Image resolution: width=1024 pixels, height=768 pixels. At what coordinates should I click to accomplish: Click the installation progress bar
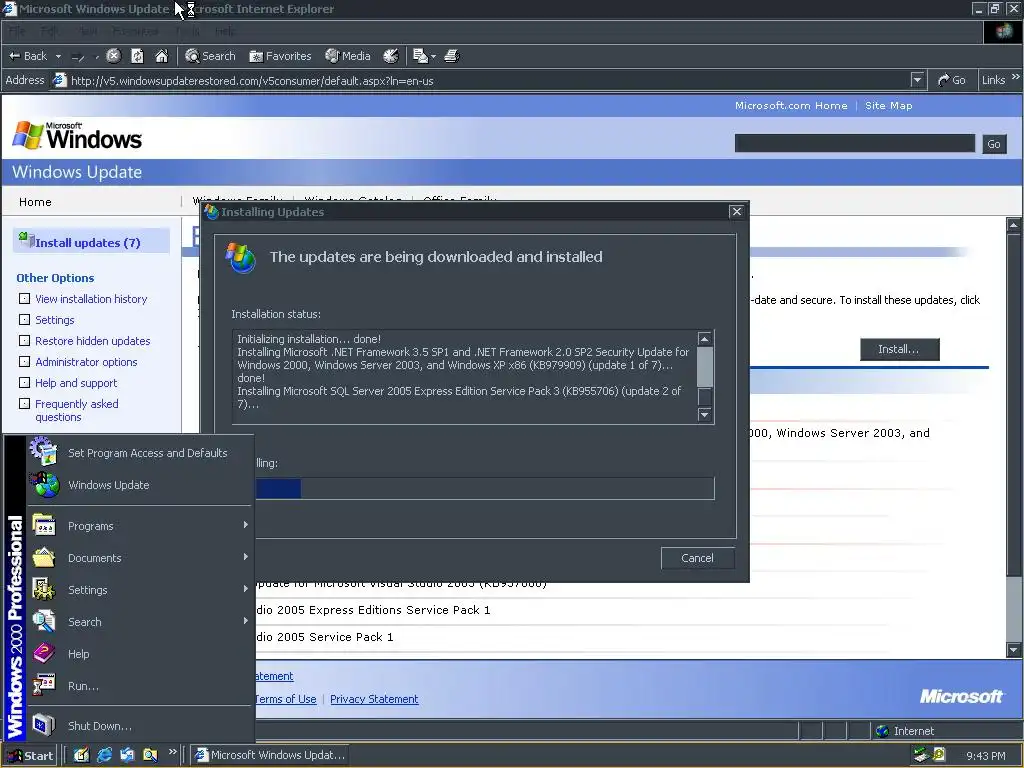point(485,488)
